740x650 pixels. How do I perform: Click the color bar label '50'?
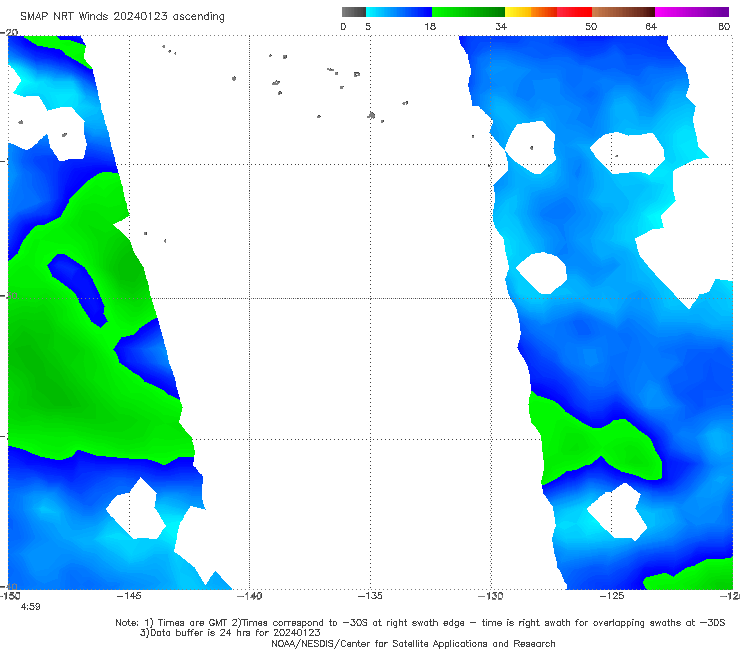(x=591, y=26)
